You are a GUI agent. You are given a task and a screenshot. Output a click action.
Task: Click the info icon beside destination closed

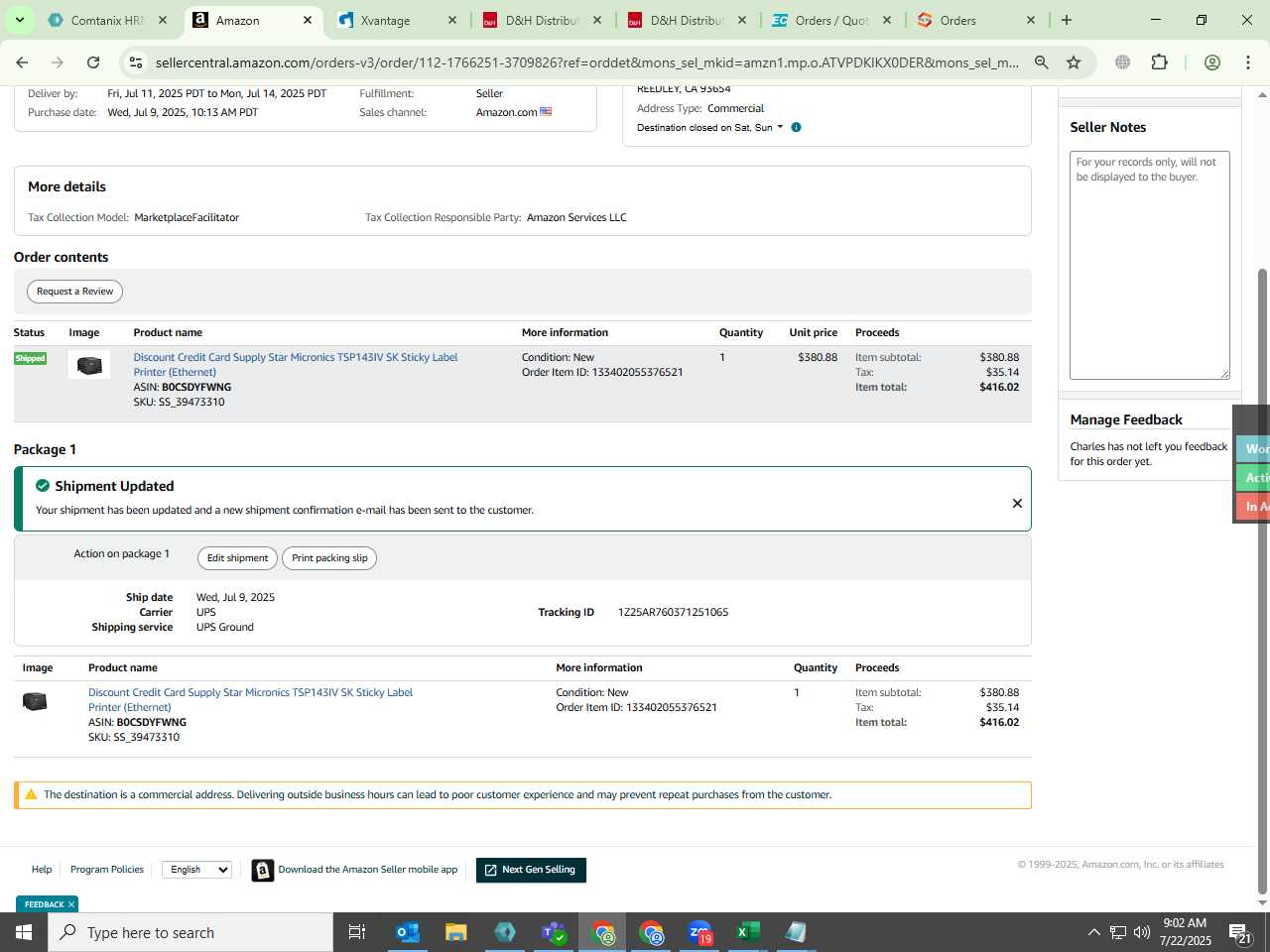pyautogui.click(x=796, y=127)
